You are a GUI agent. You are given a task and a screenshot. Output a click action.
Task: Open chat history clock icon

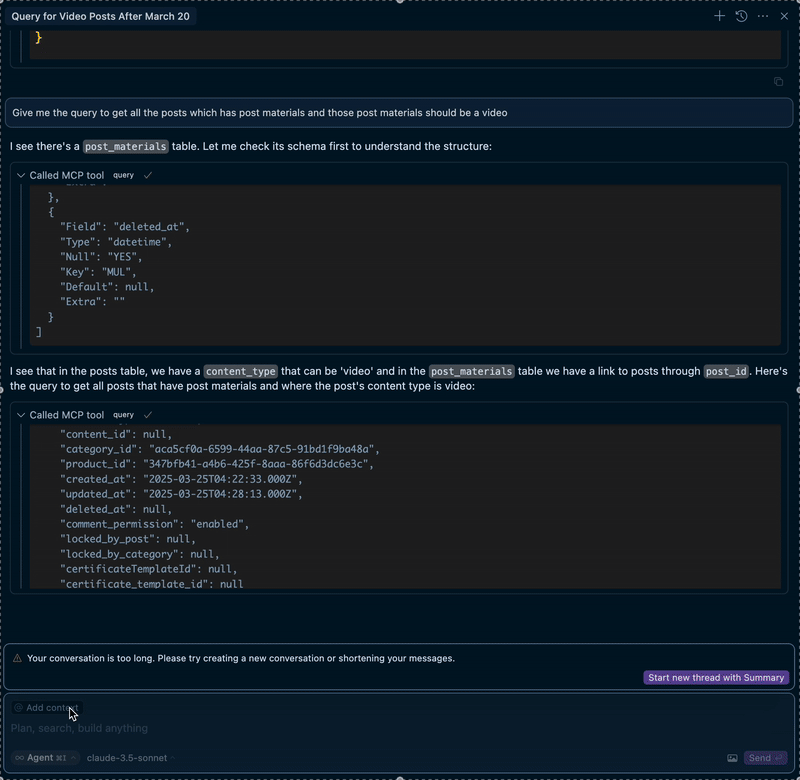(741, 16)
